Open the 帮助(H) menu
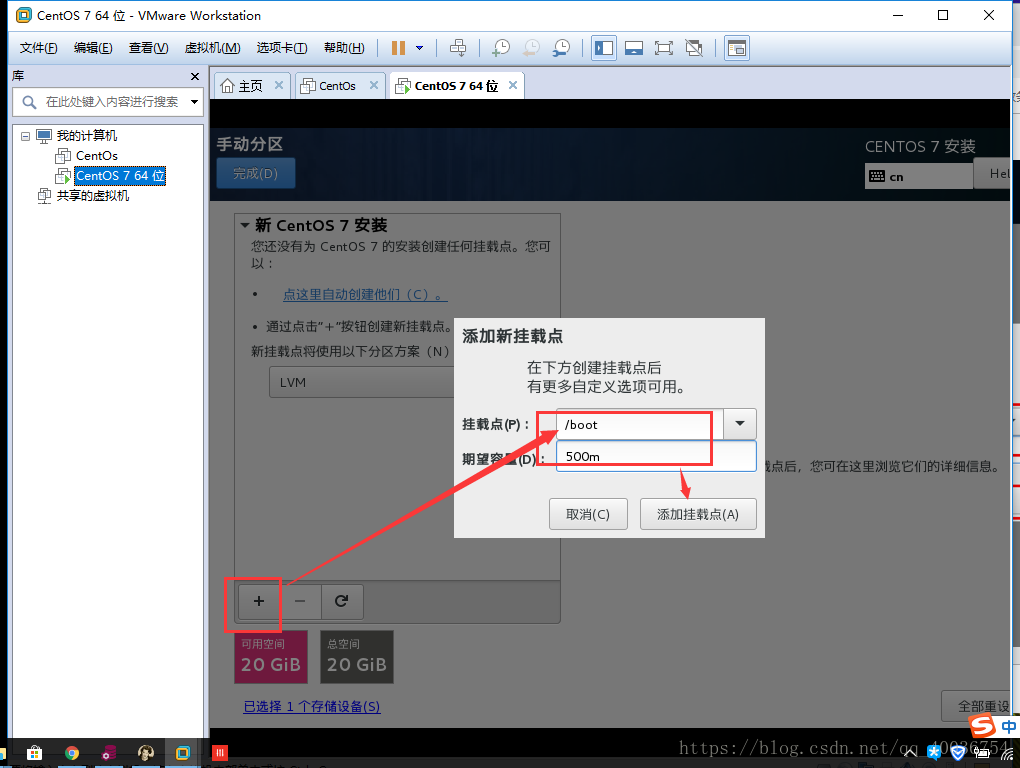 pyautogui.click(x=344, y=48)
